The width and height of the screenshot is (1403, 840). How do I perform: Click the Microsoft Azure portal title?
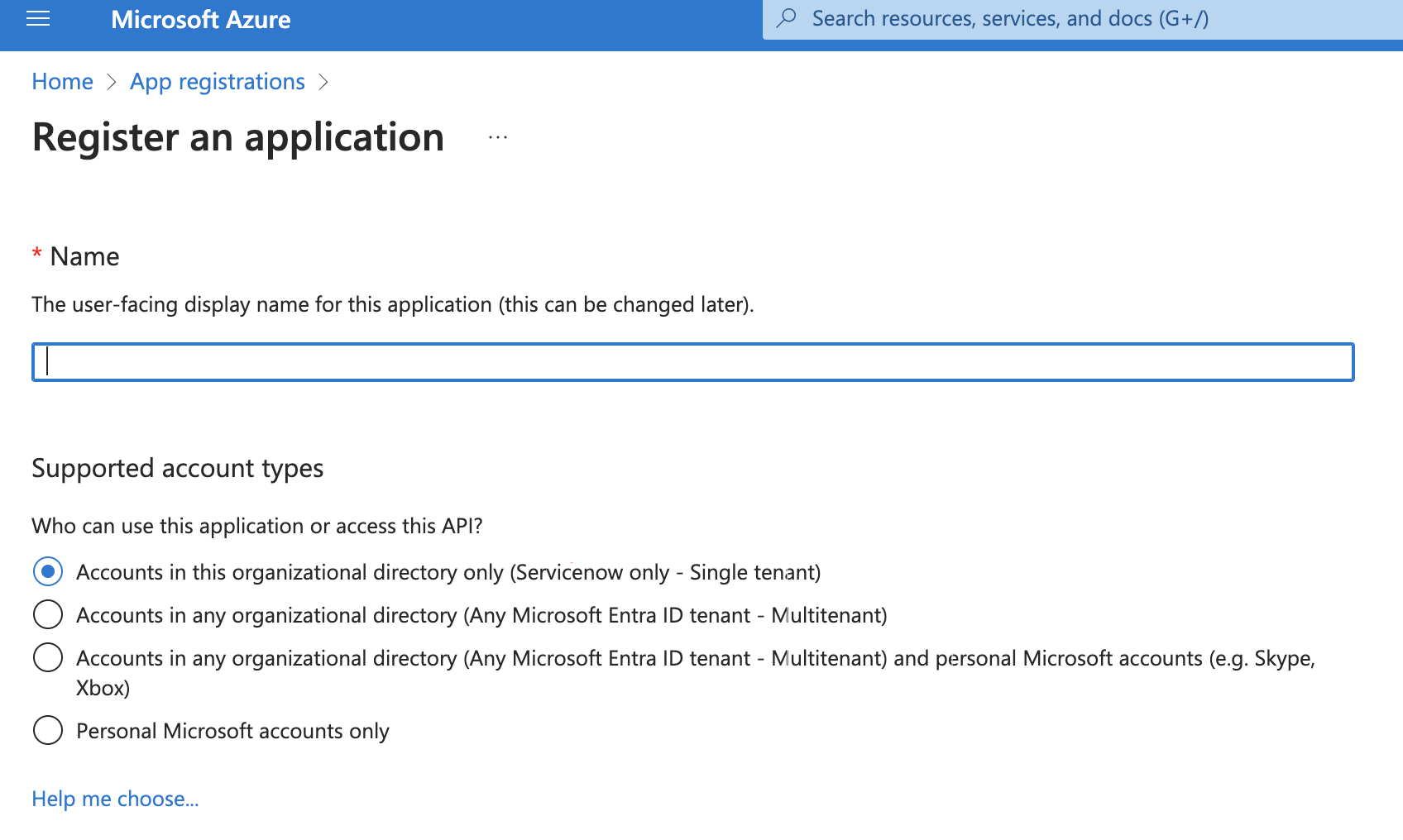click(201, 19)
